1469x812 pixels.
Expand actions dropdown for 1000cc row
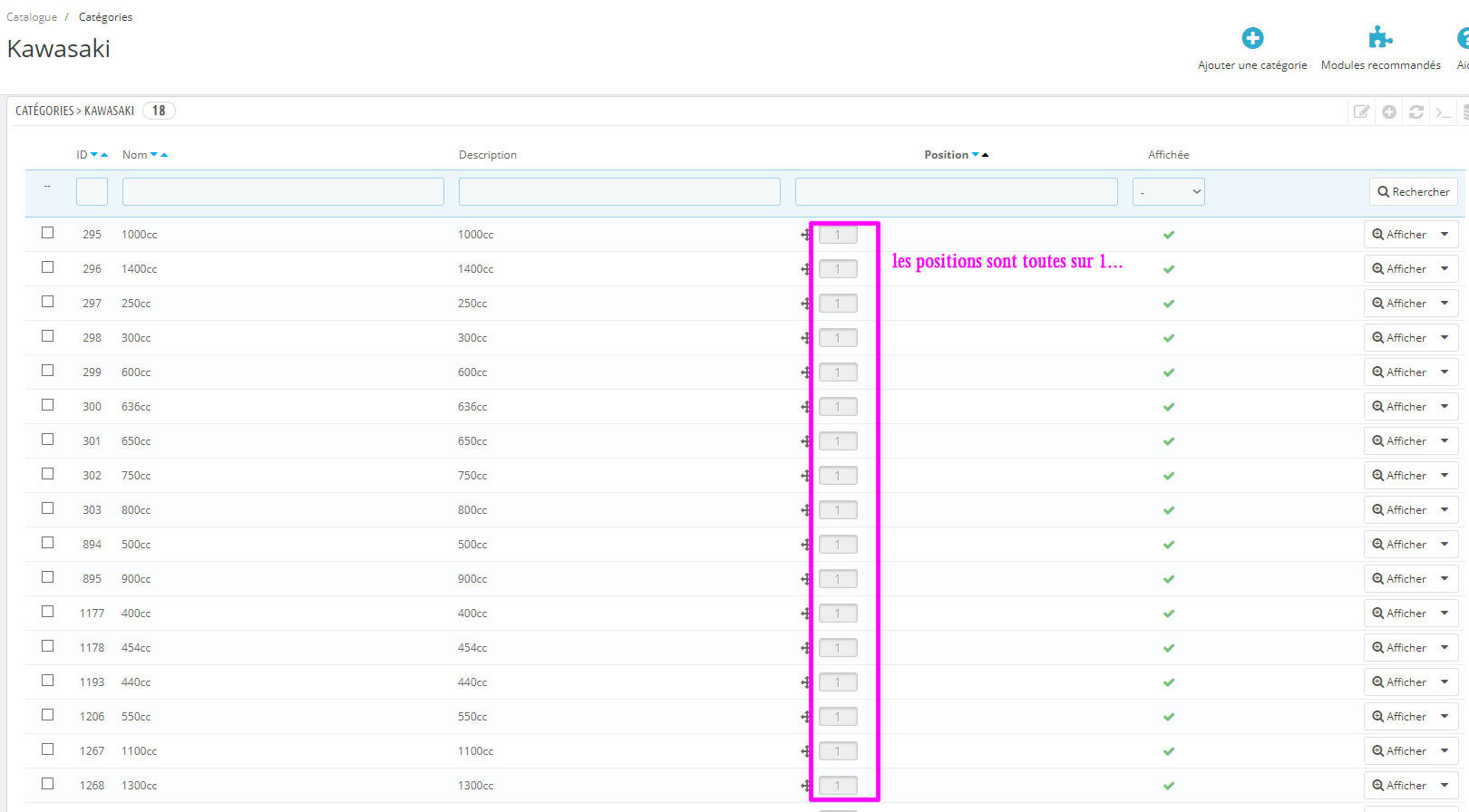(x=1445, y=235)
